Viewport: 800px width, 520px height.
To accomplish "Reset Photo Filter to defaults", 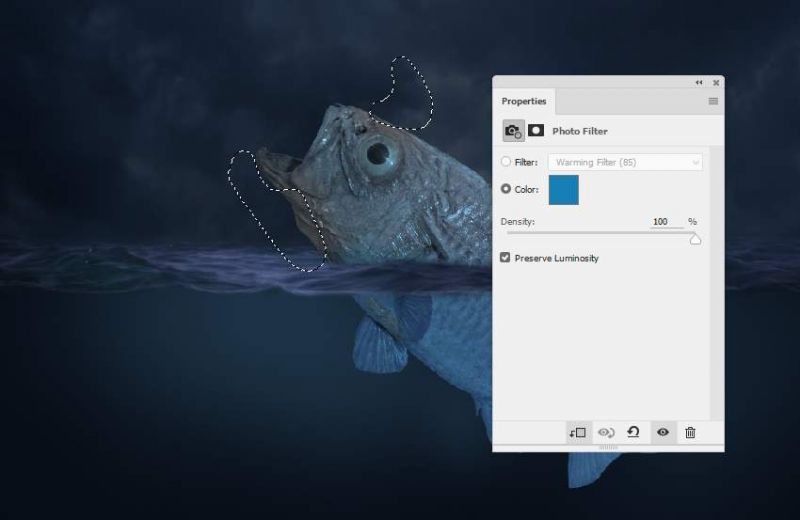I will click(633, 432).
